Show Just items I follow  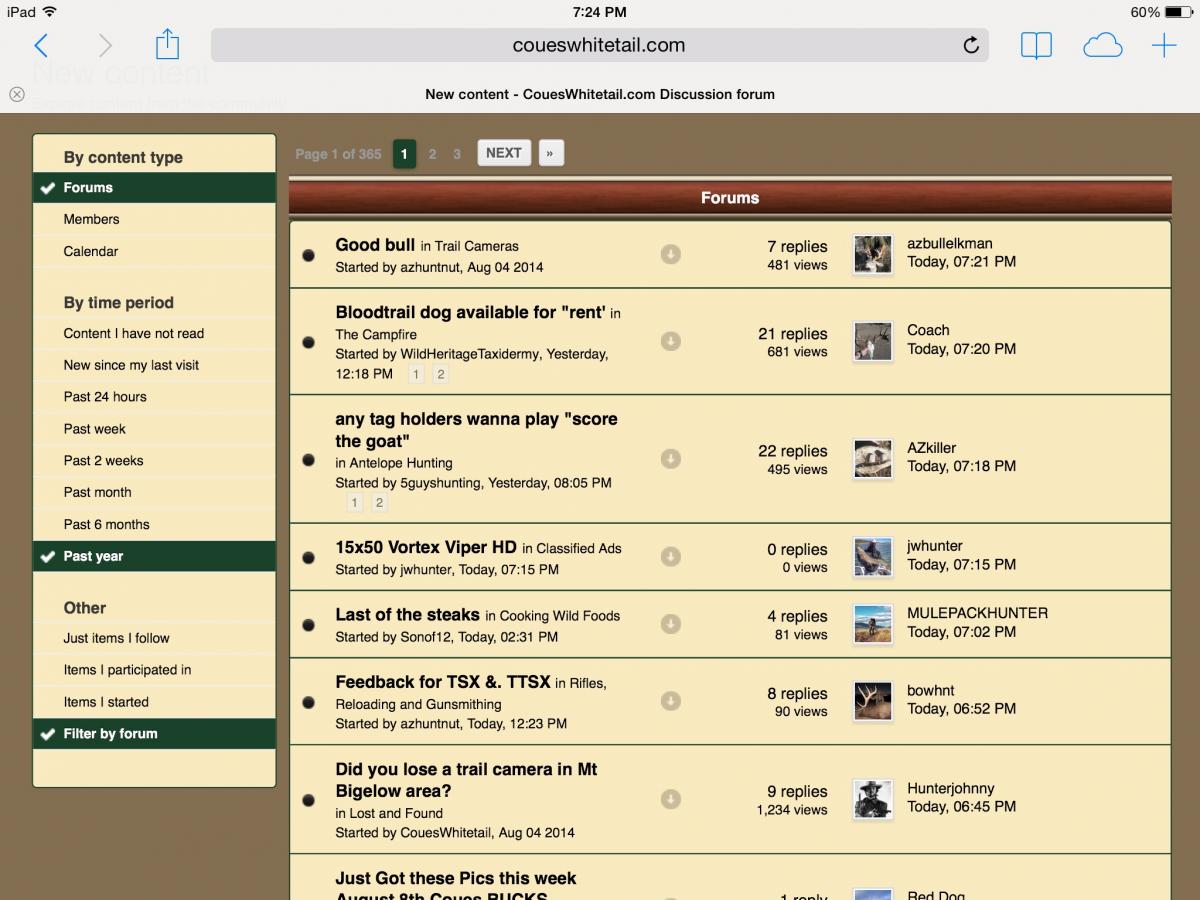coord(154,638)
